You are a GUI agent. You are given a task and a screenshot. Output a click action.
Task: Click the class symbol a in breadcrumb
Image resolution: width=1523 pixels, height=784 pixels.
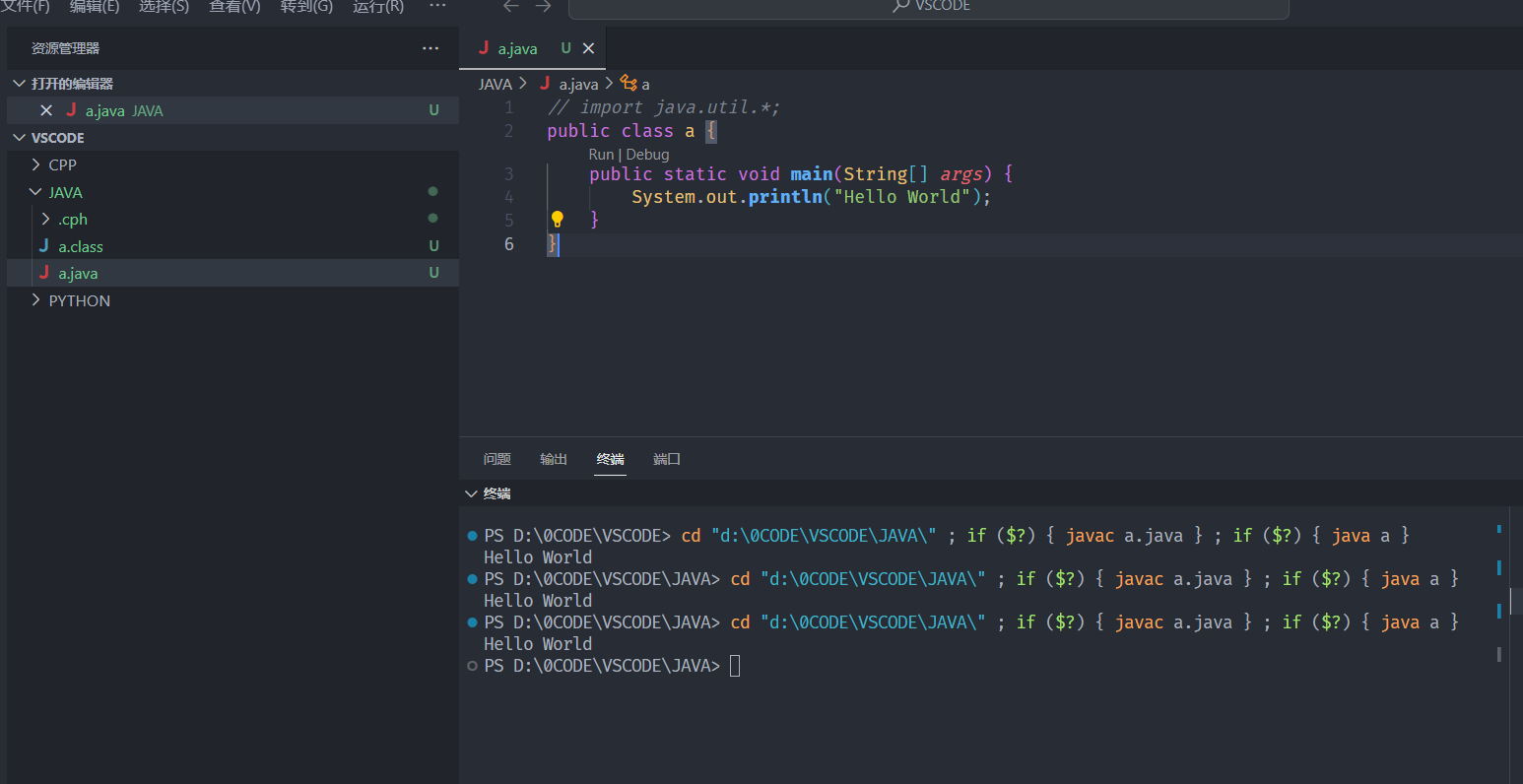[644, 85]
